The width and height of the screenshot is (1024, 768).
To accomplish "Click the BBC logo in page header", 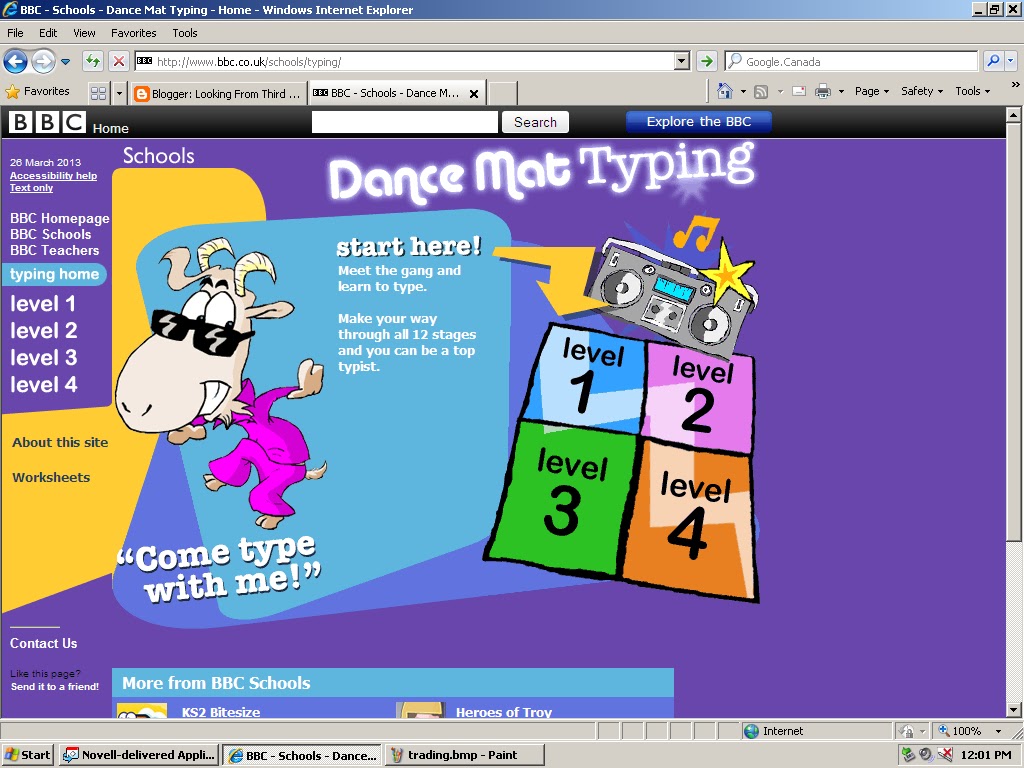I will pos(47,122).
